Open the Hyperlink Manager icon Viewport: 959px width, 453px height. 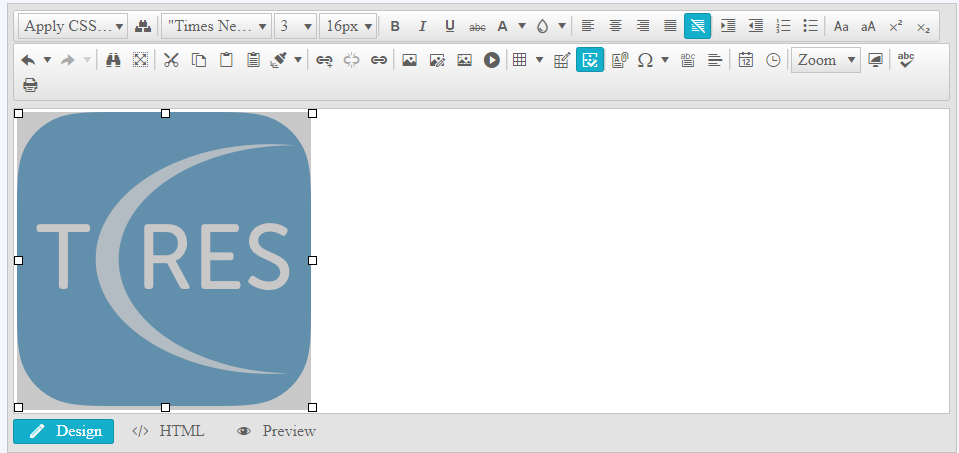tap(324, 60)
